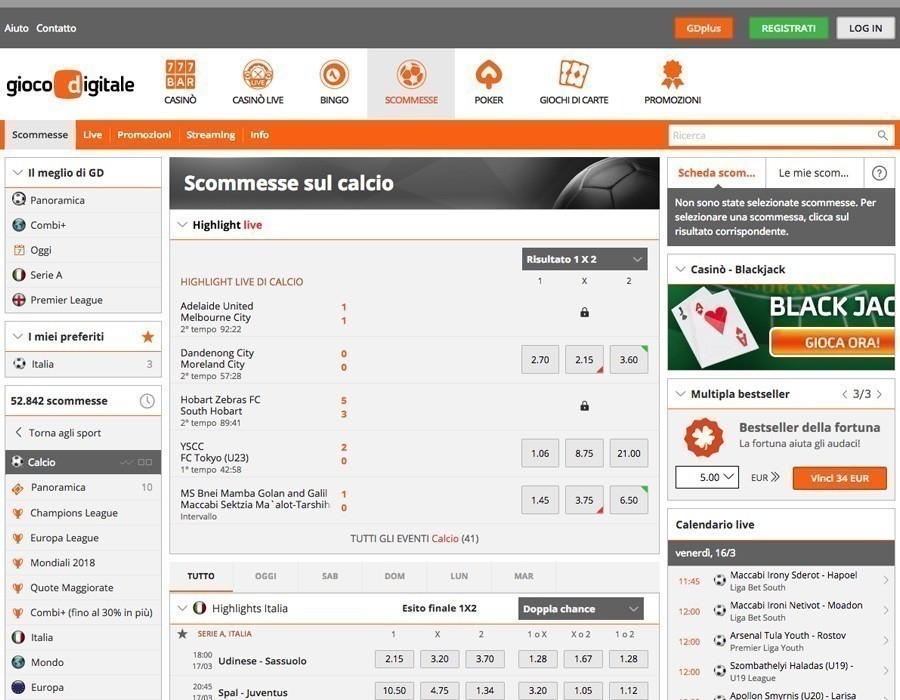Select the Scommesse soccer ball icon
The height and width of the screenshot is (700, 900).
(x=411, y=75)
